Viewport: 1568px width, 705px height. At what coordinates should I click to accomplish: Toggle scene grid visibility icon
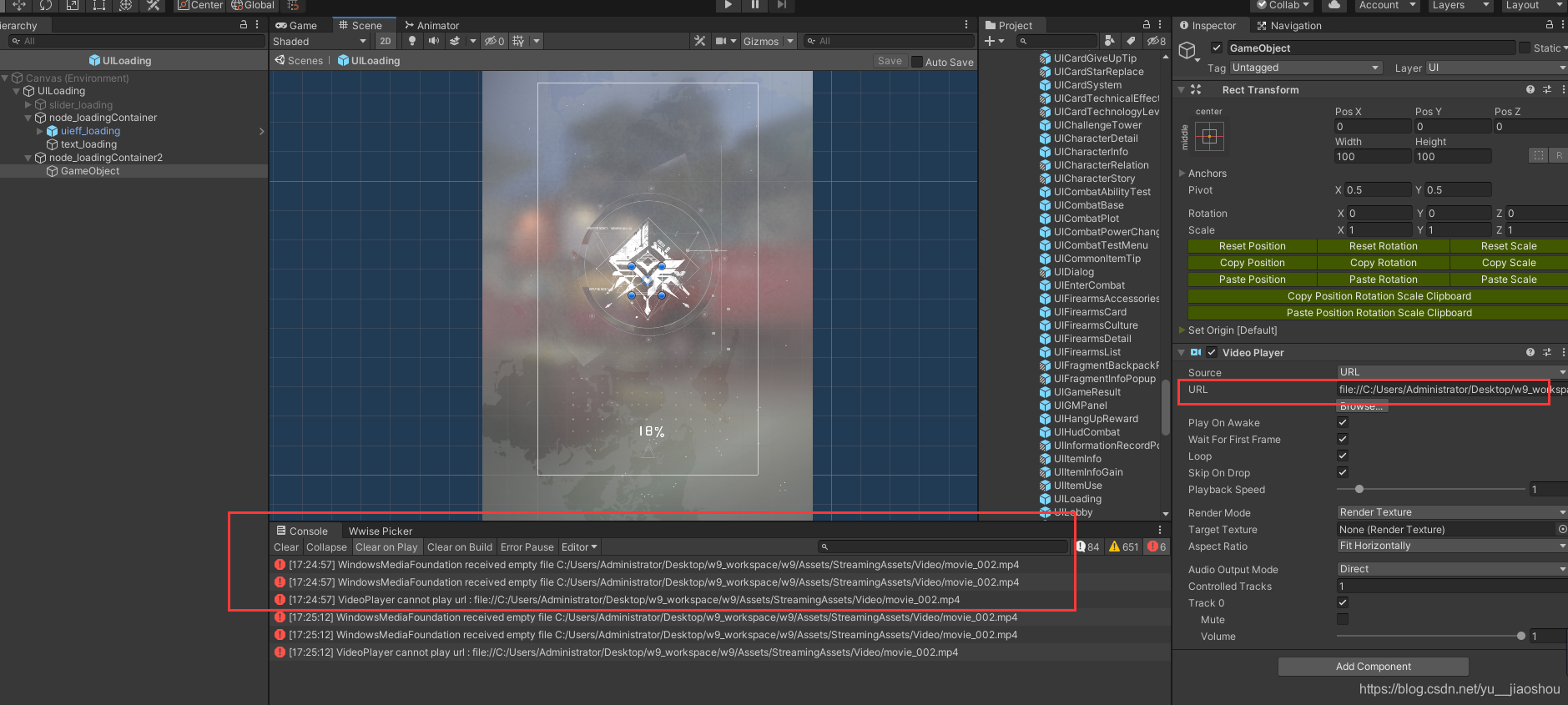[x=518, y=41]
